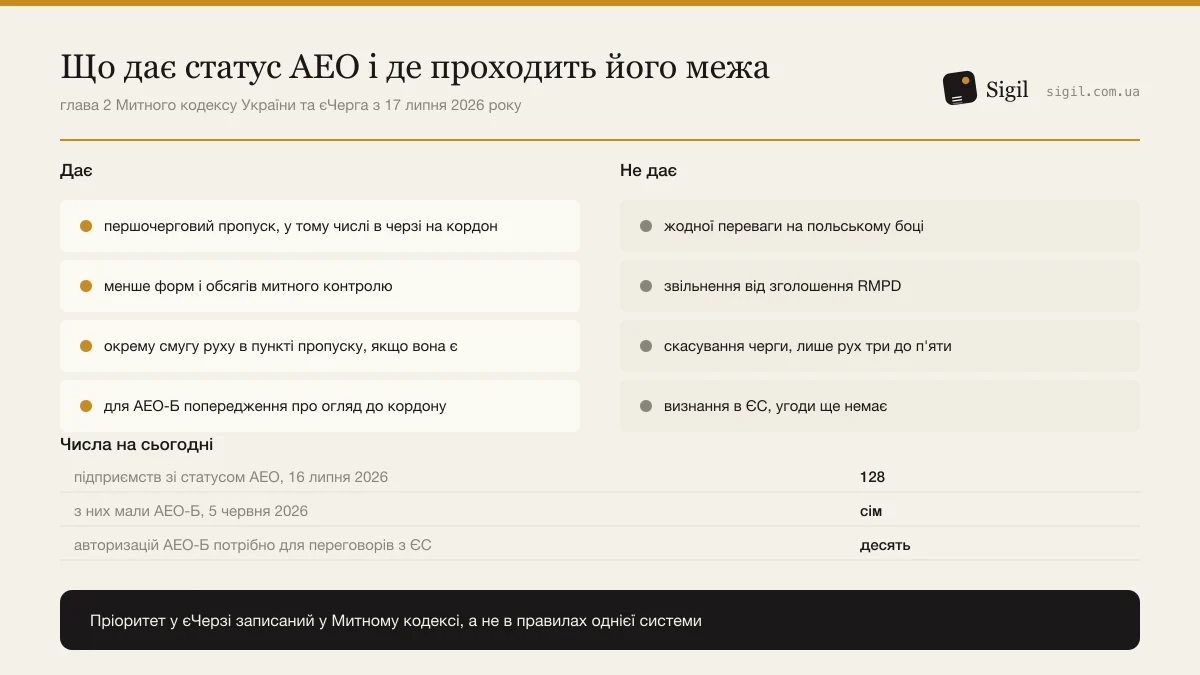Screen dimensions: 1200x675
Task: Select card 'жодної переваги на польському боці'
Action: 880,226
